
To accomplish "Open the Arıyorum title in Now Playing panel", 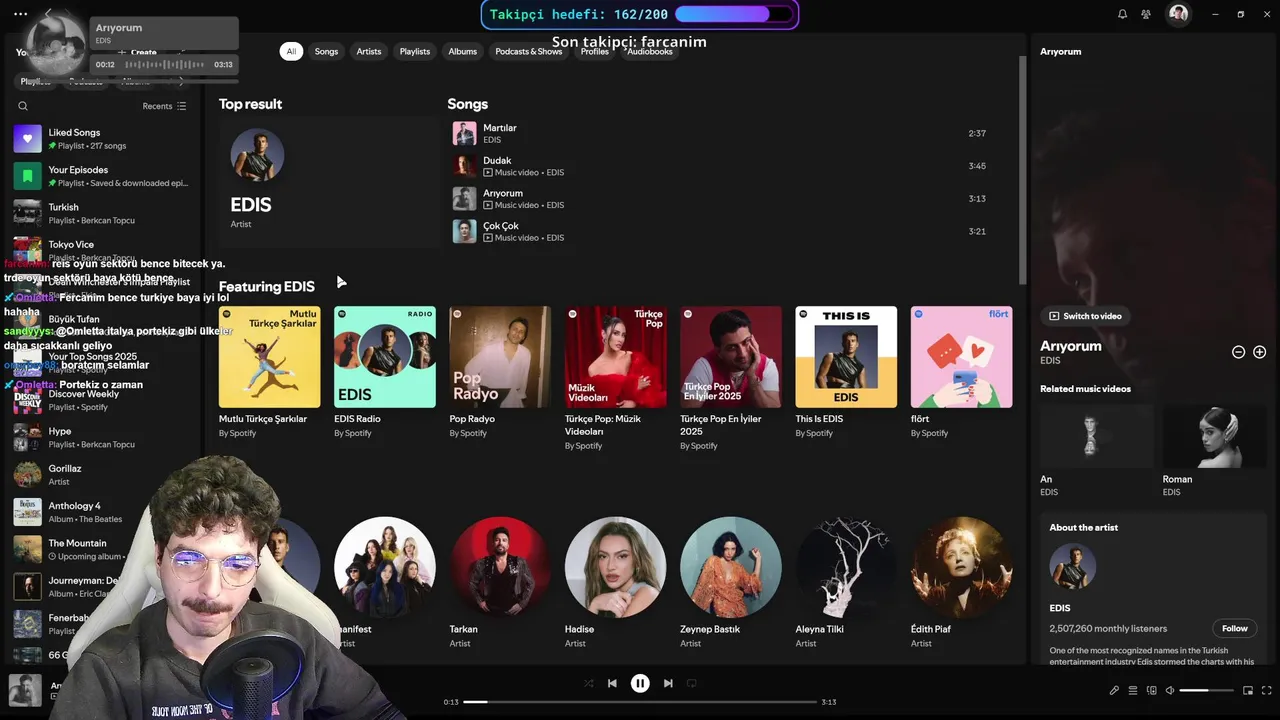I will [1071, 346].
